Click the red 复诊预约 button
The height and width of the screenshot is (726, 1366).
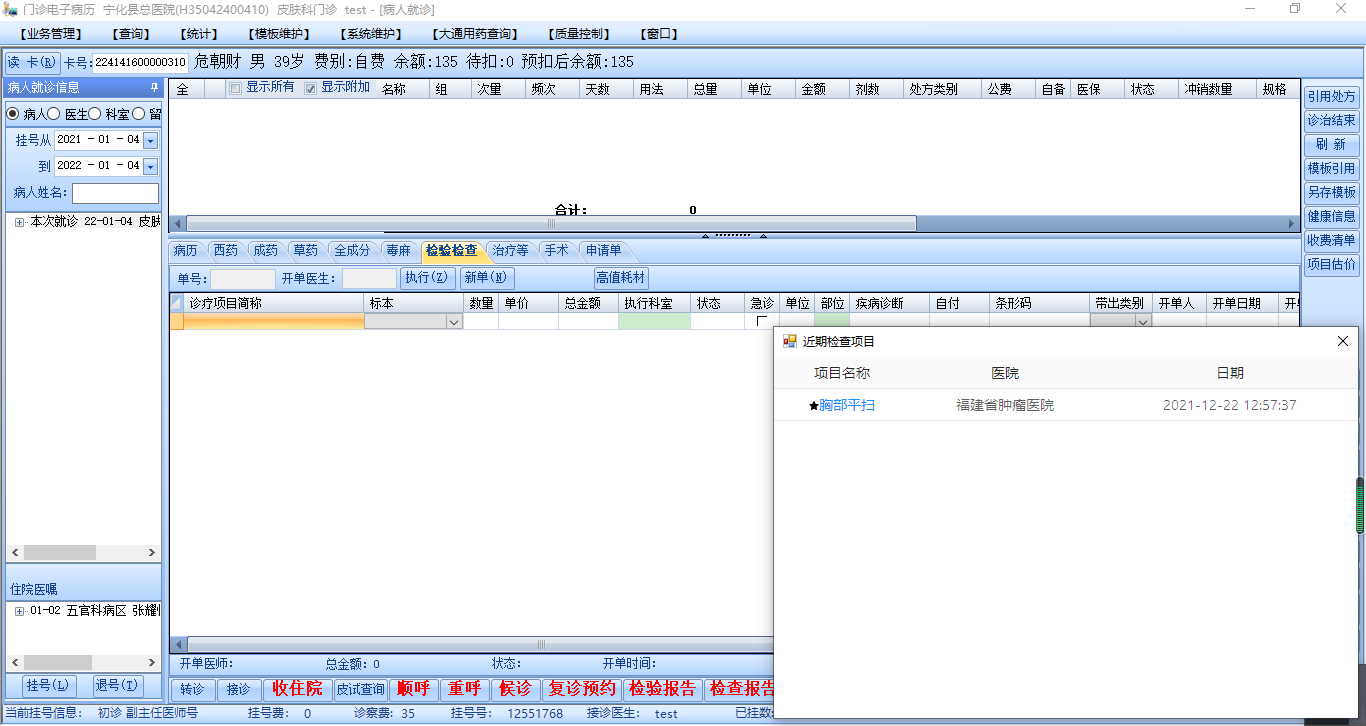[582, 689]
